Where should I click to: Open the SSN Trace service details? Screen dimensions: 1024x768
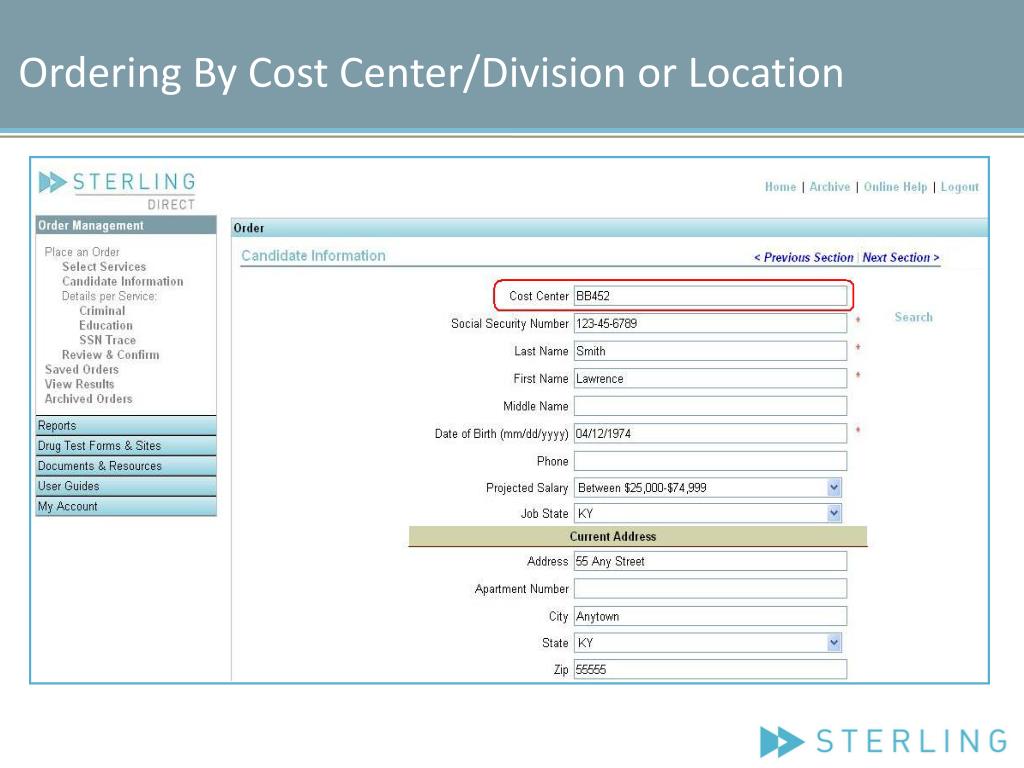[108, 340]
